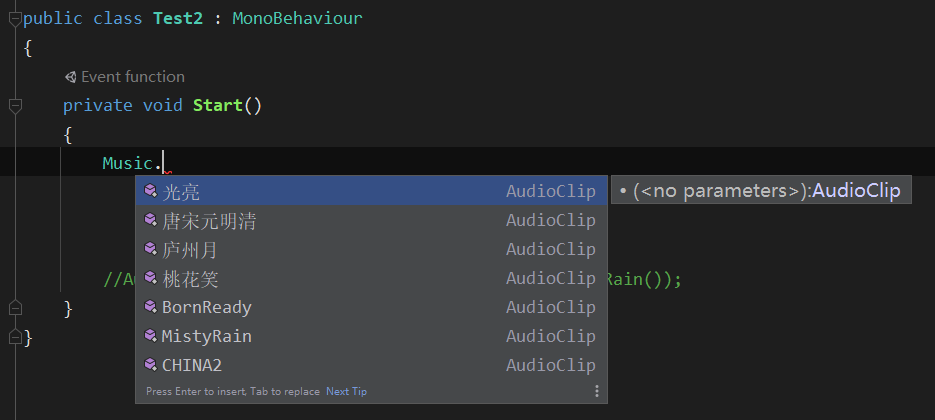The image size is (935, 420).
Task: Select the 光亮 completion entry
Action: (371, 191)
